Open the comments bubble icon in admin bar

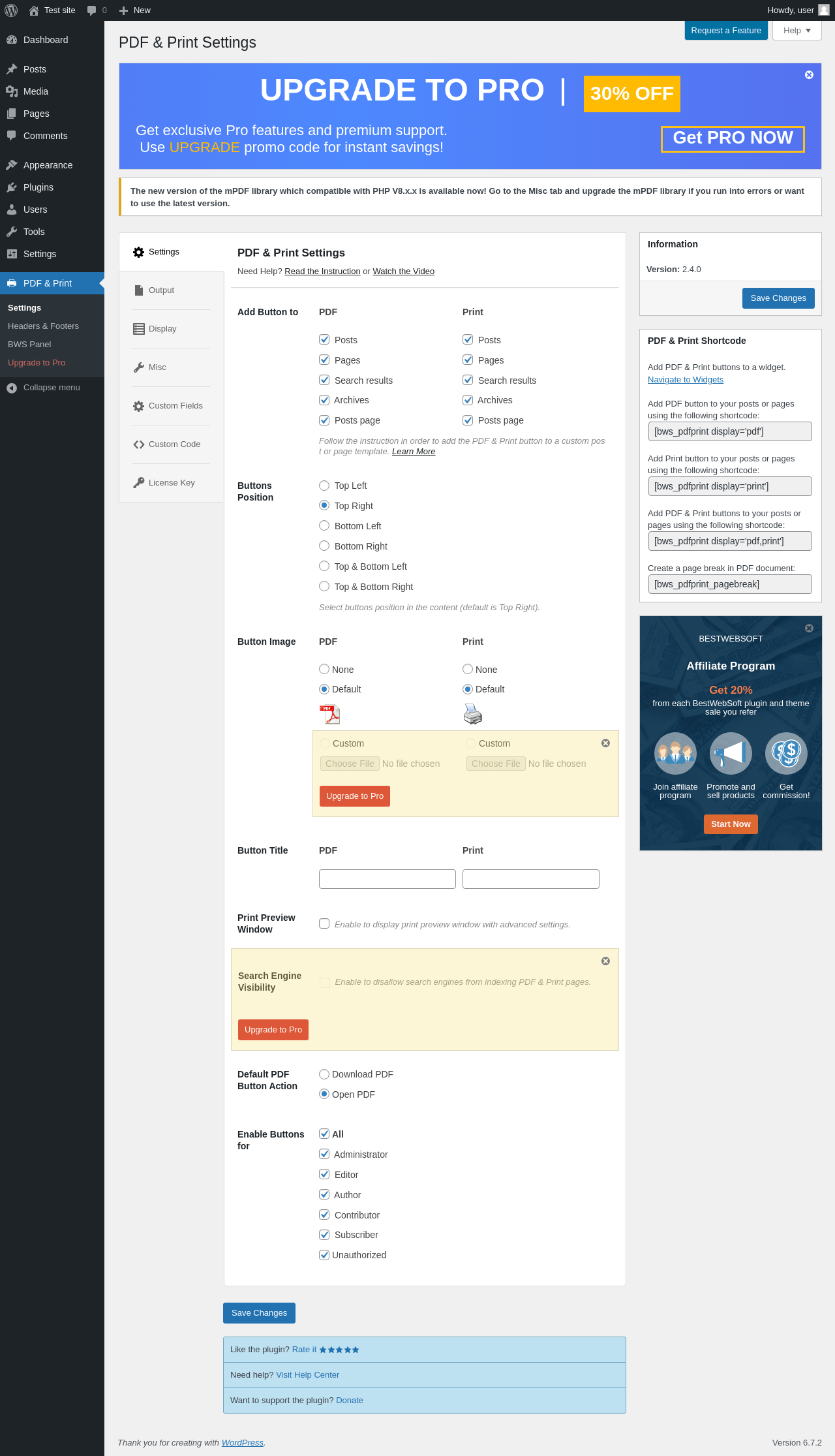pos(91,10)
